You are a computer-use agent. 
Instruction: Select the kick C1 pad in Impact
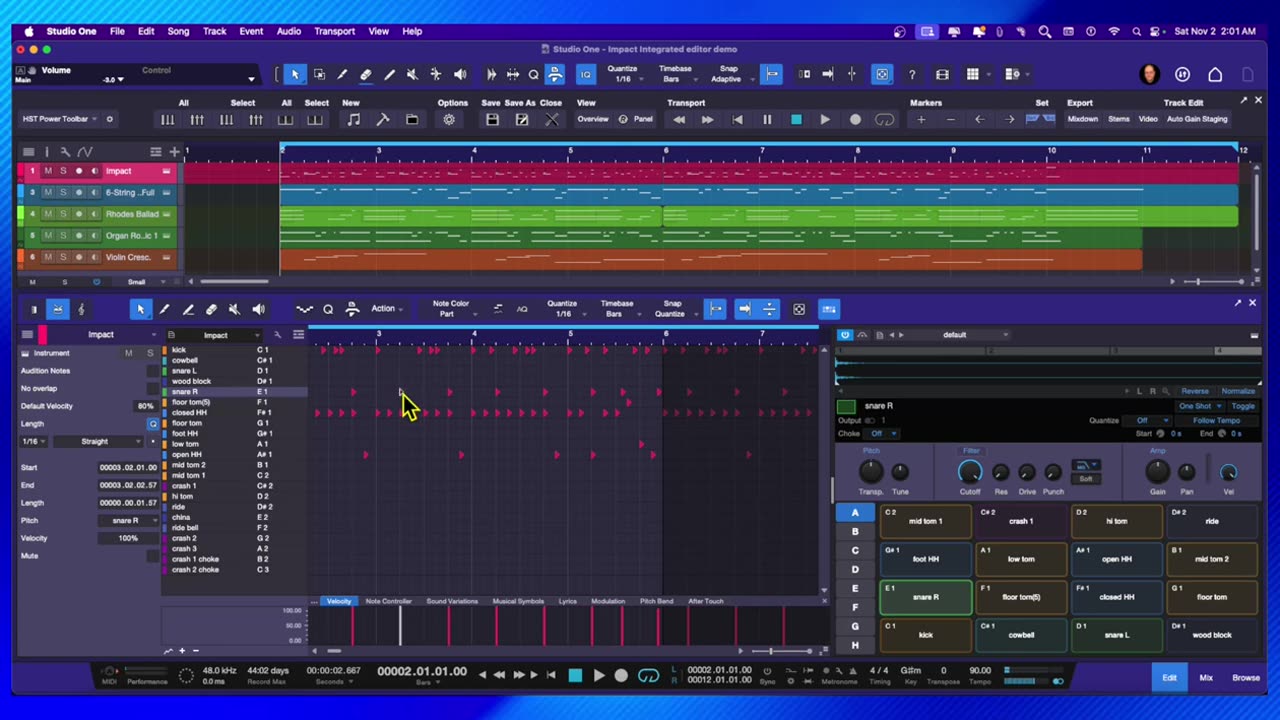click(925, 635)
